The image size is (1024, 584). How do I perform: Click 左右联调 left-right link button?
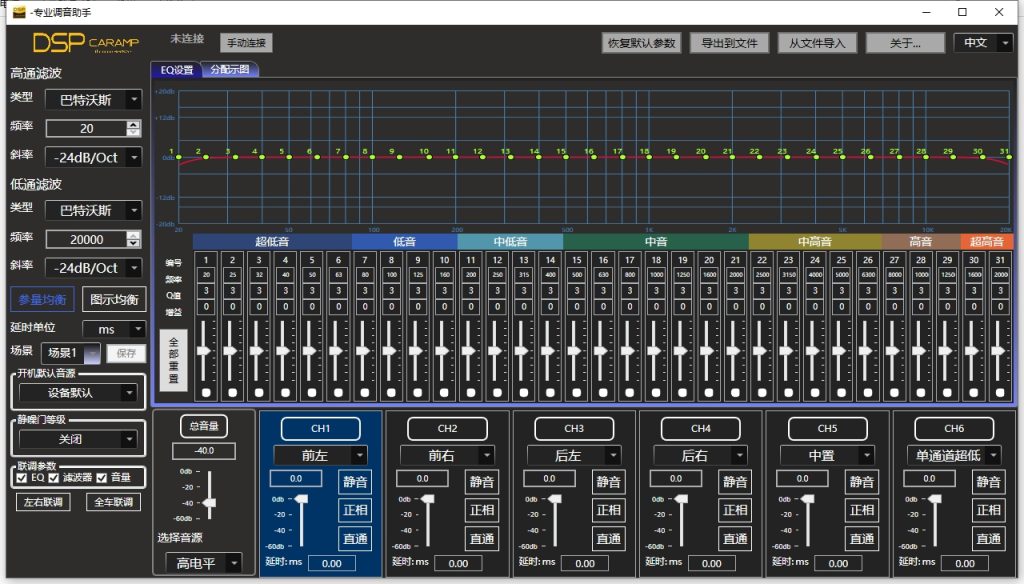tap(43, 502)
